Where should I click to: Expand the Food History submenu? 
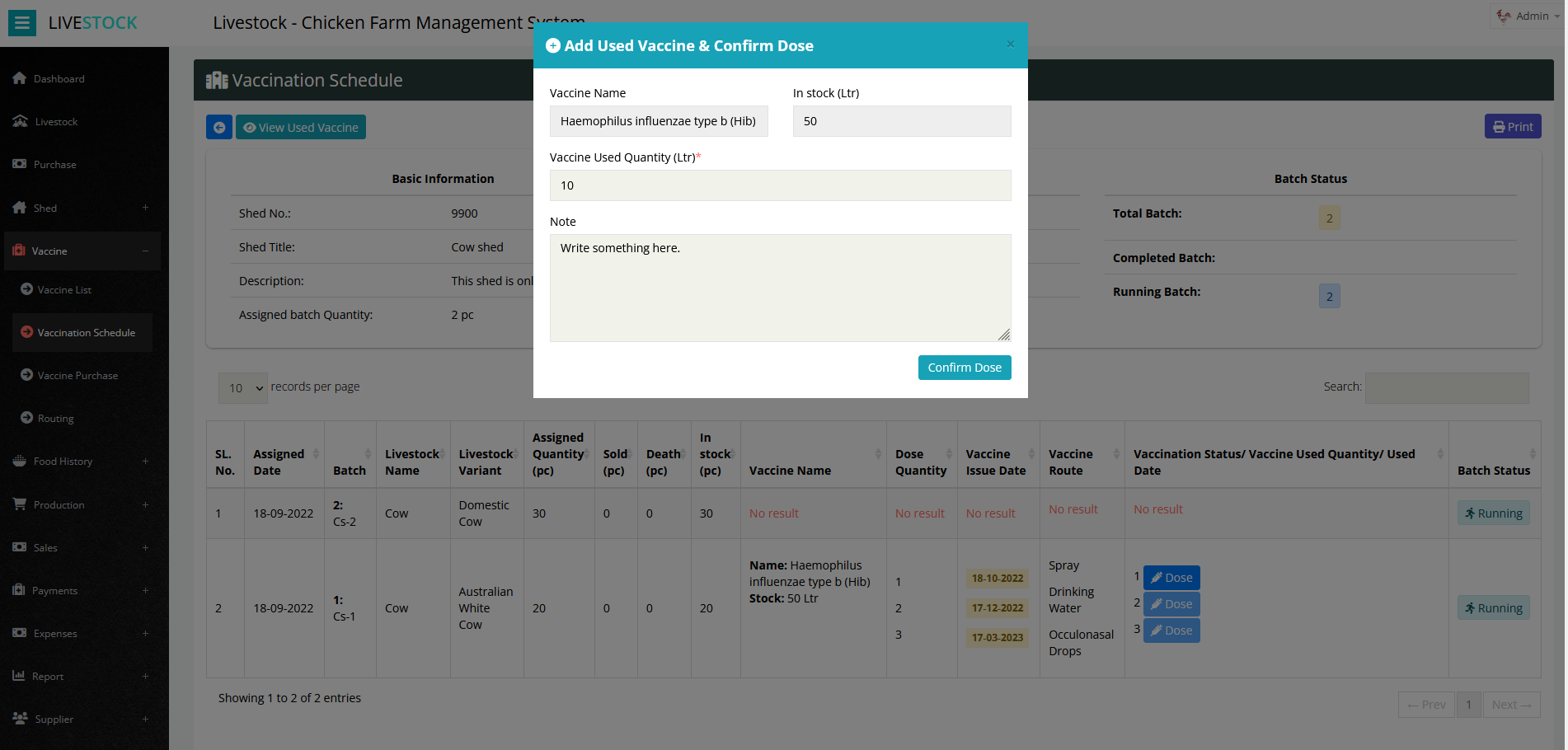coord(145,462)
